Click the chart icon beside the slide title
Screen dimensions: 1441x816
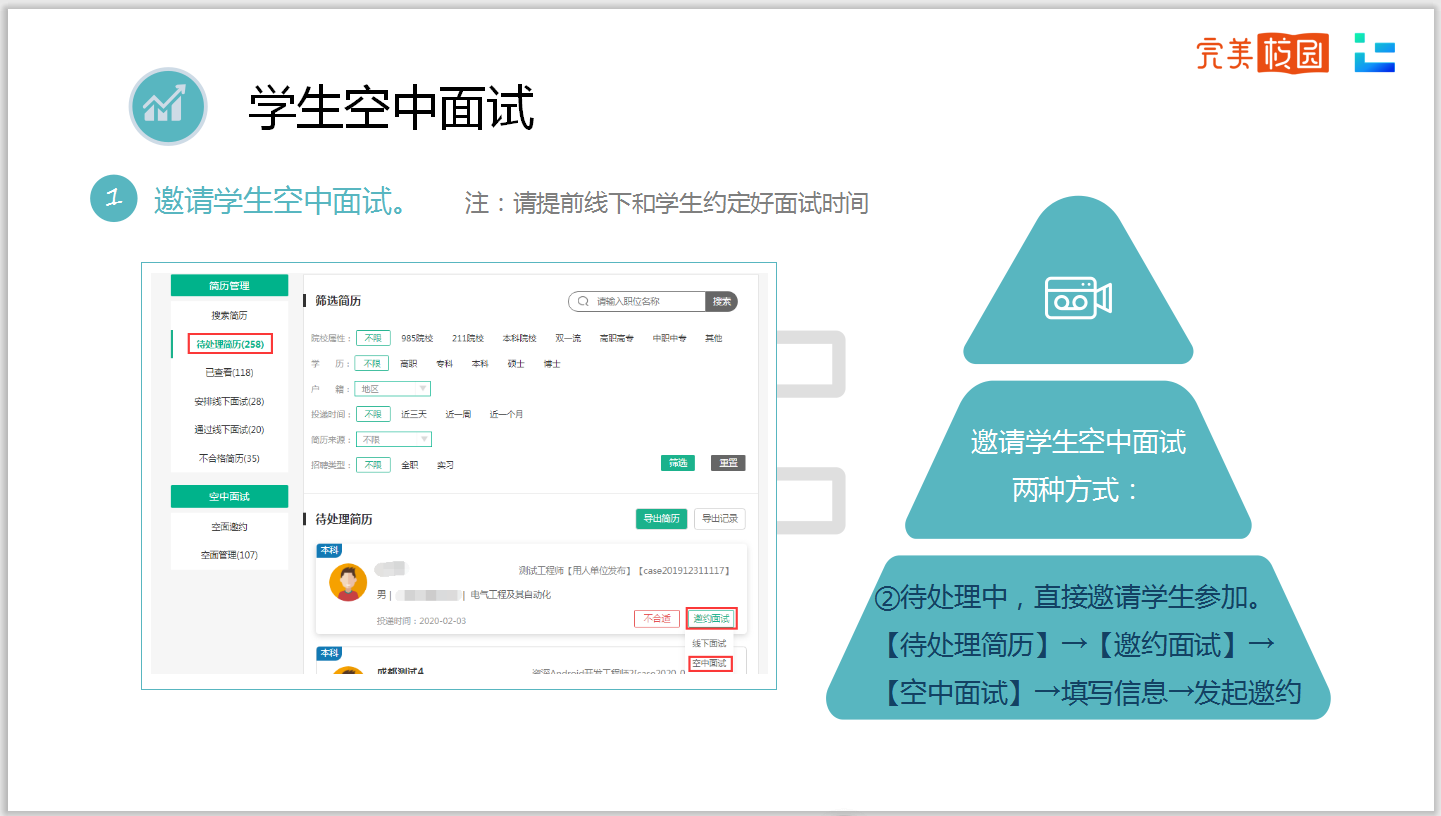167,107
